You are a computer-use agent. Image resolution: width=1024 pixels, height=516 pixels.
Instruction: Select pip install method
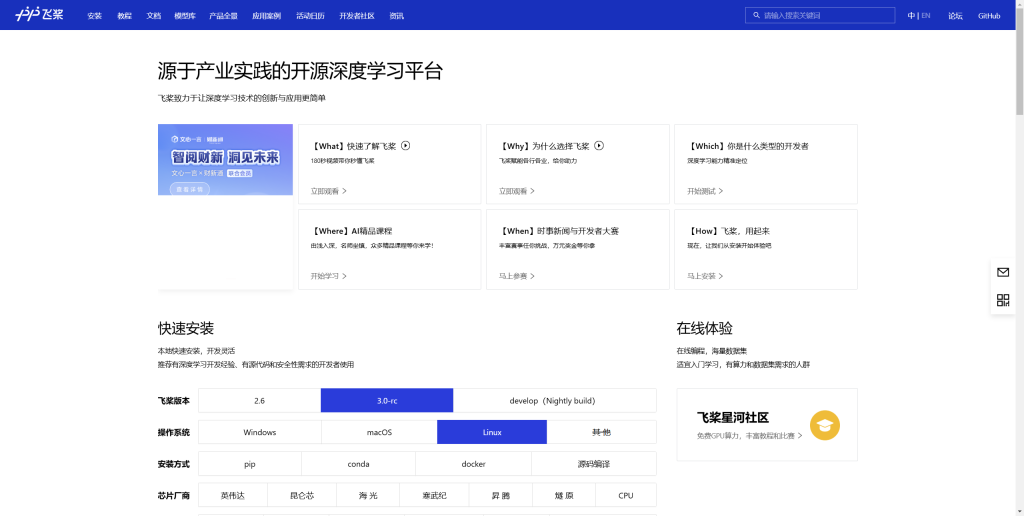click(x=249, y=464)
